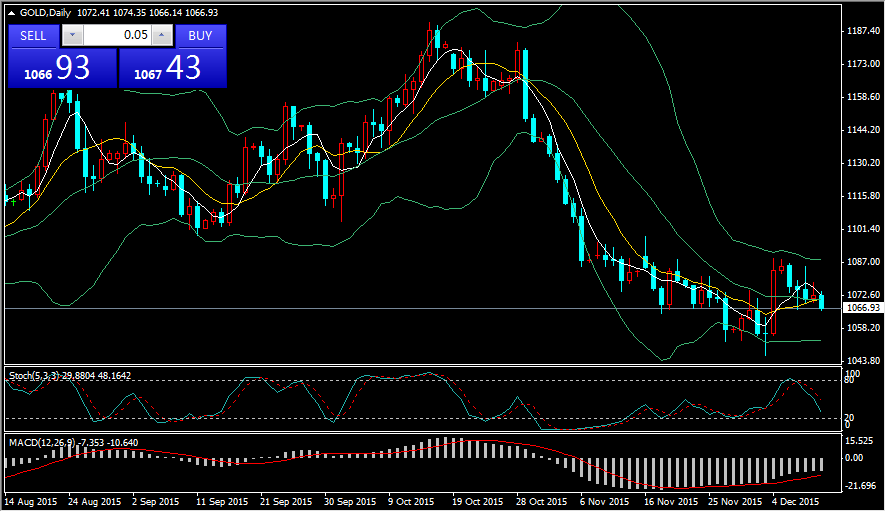Image resolution: width=886 pixels, height=512 pixels.
Task: Click the MACD scale value 15.525
Action: point(861,441)
